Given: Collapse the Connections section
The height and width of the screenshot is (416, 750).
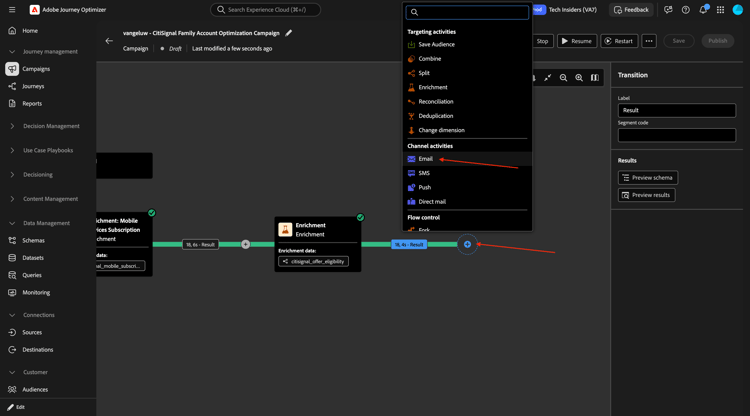Looking at the screenshot, I should (12, 315).
